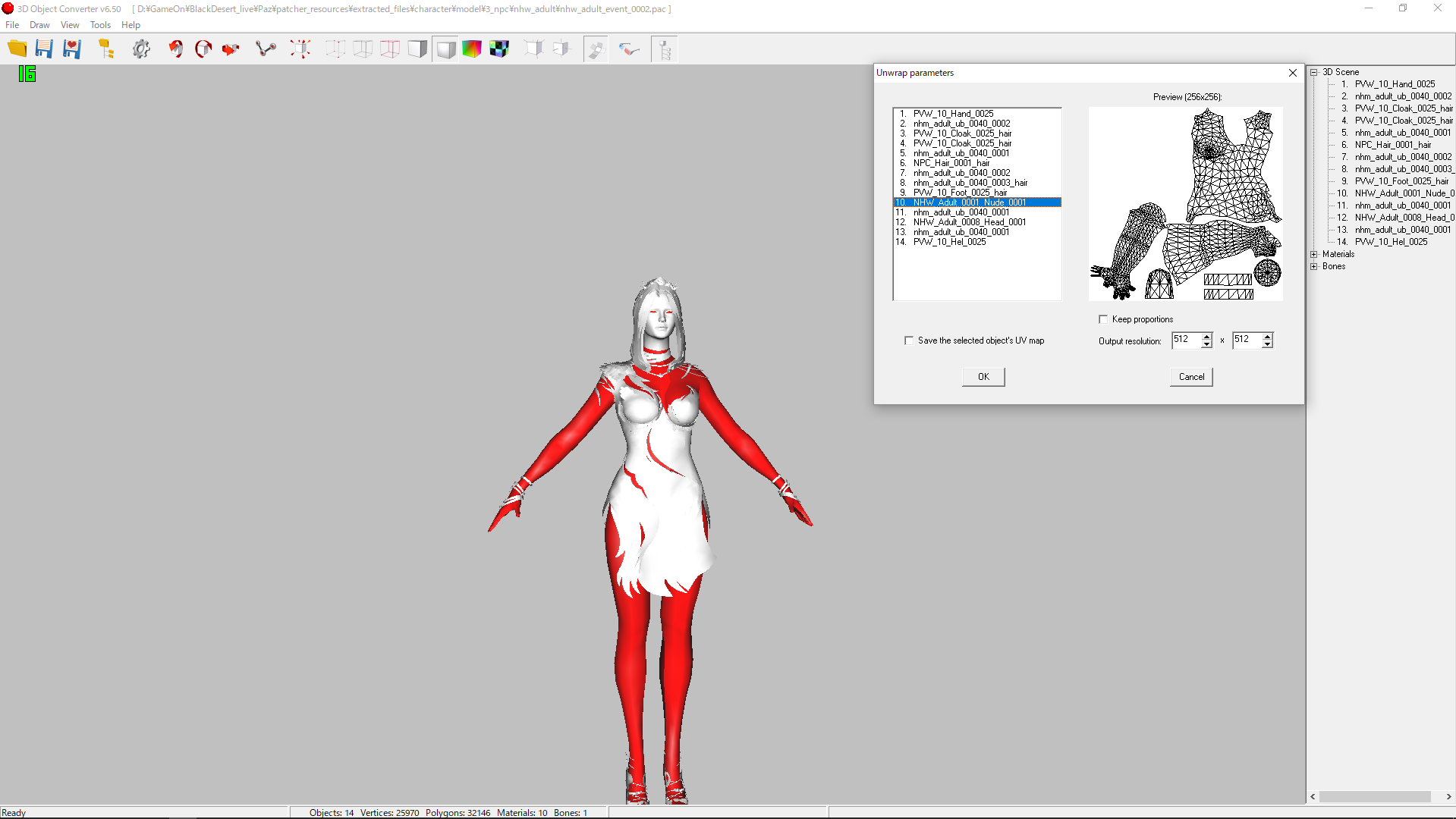This screenshot has width=1456, height=819.
Task: Open the Draw menu
Action: click(x=39, y=25)
